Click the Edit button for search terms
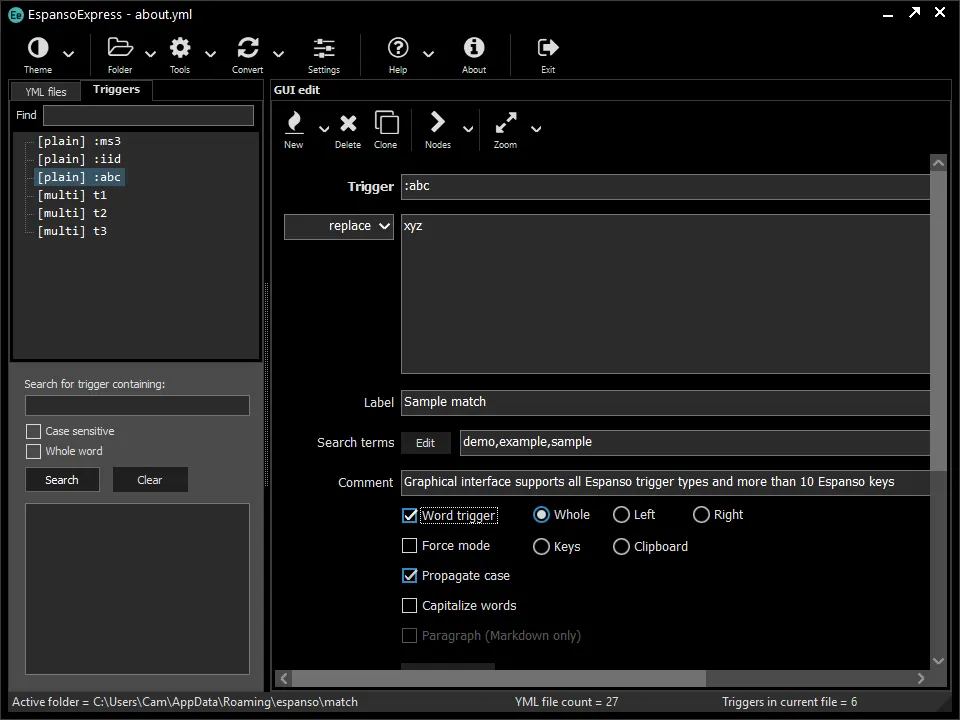960x720 pixels. 426,443
